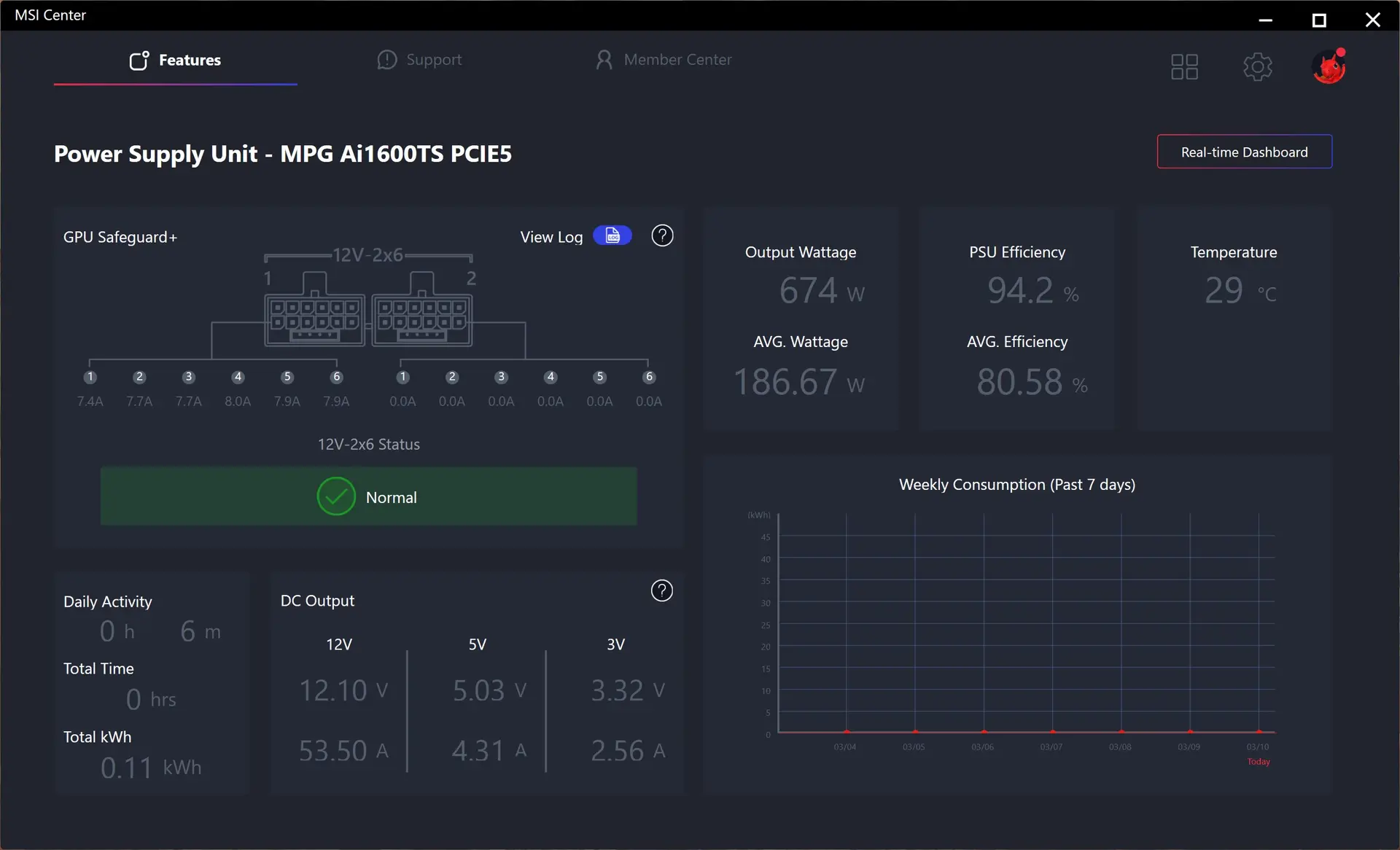Open GPU Safeguard+ help question mark
Viewport: 1400px width, 850px height.
coord(662,235)
